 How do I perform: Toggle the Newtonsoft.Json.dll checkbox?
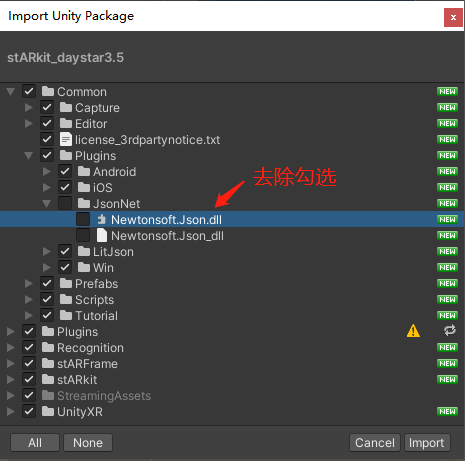tap(83, 219)
